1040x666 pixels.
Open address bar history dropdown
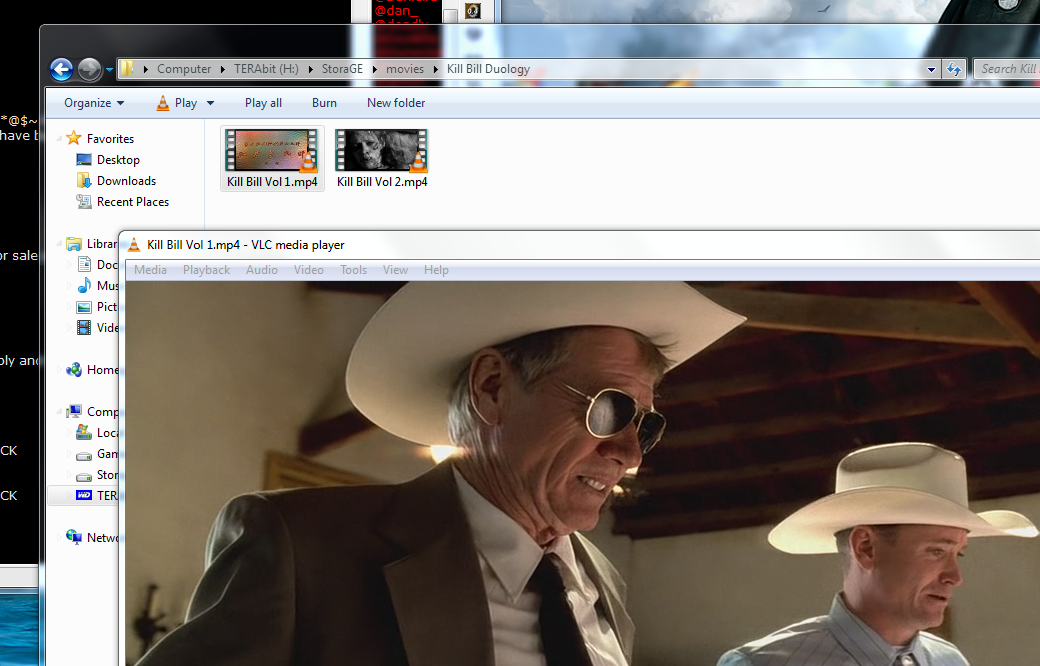(931, 69)
